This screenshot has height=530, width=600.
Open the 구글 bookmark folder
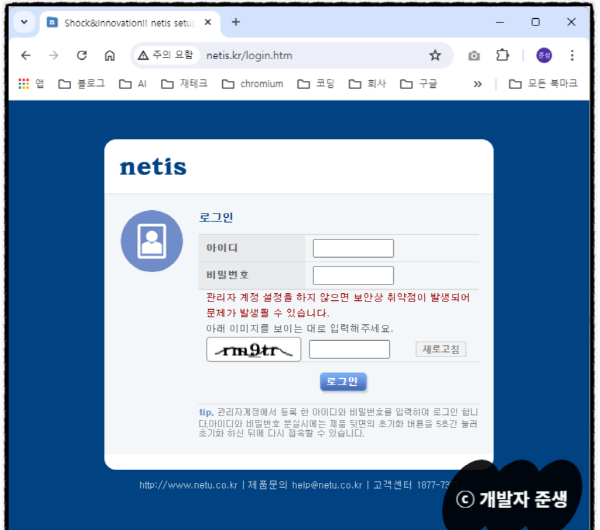coord(418,84)
